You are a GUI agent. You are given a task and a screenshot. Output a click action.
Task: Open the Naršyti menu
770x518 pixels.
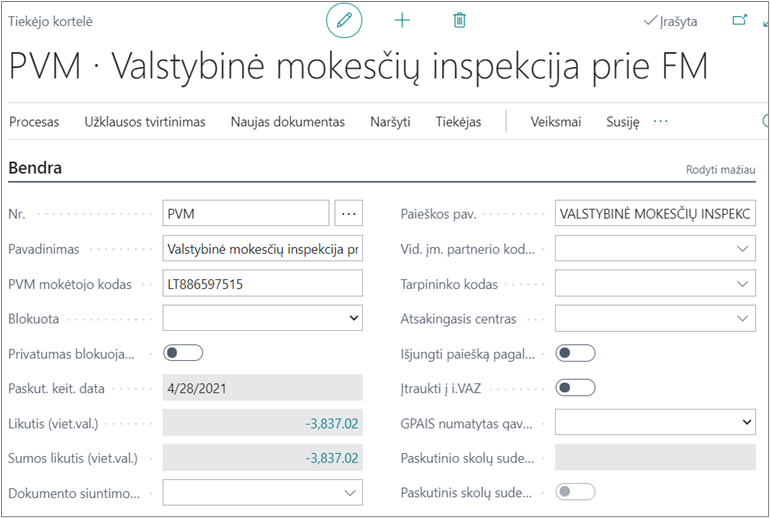pos(390,122)
